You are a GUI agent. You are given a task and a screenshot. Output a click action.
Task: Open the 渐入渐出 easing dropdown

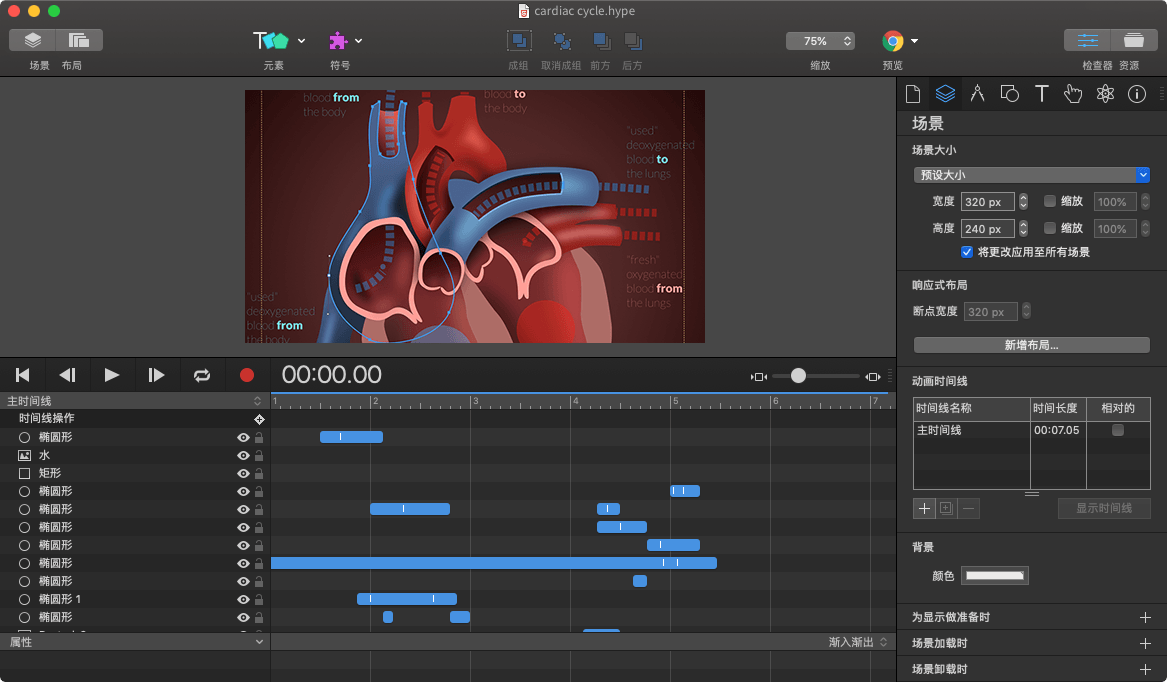(x=852, y=641)
